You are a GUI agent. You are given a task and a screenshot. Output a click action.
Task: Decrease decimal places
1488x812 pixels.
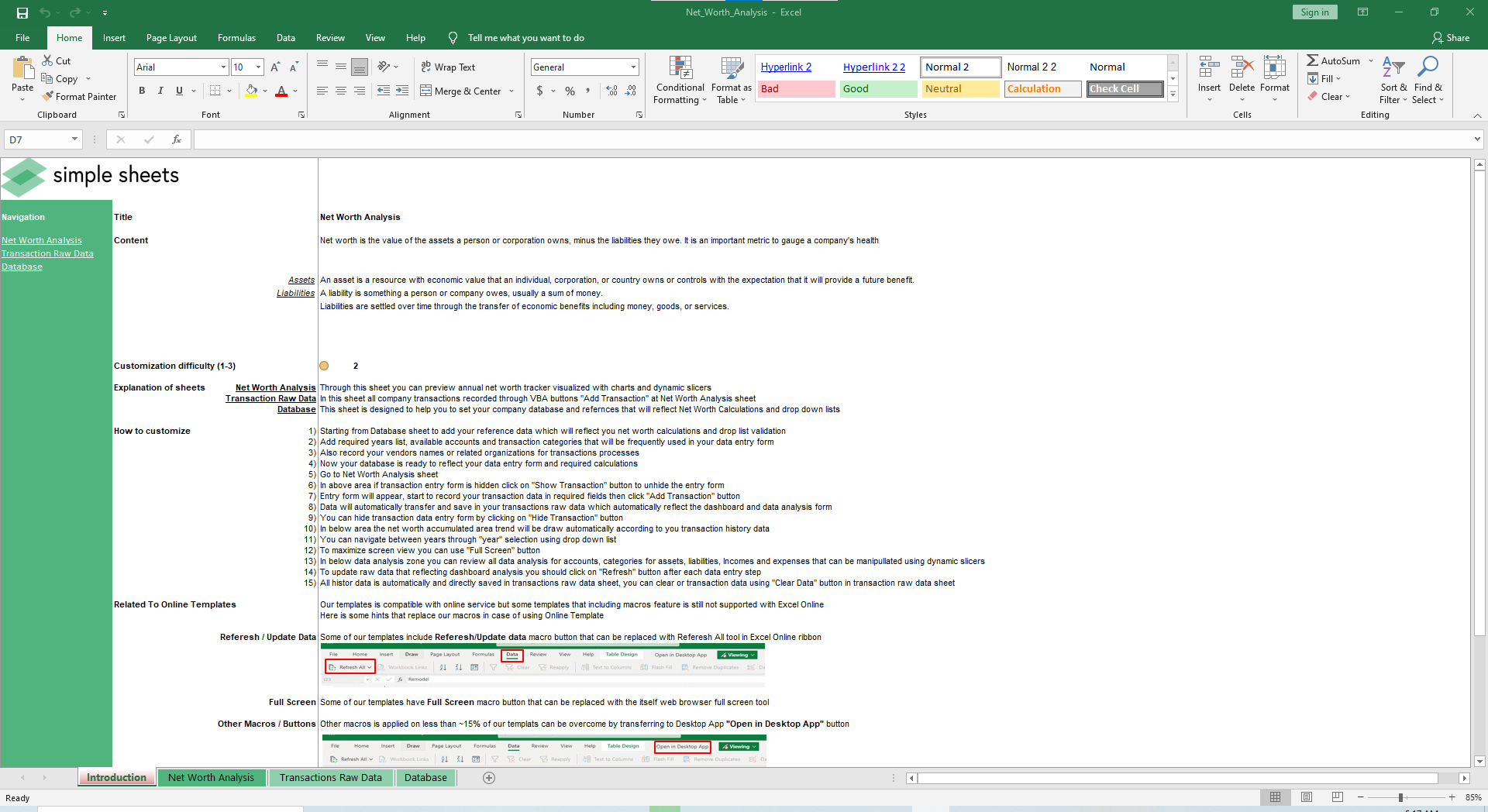pyautogui.click(x=631, y=91)
